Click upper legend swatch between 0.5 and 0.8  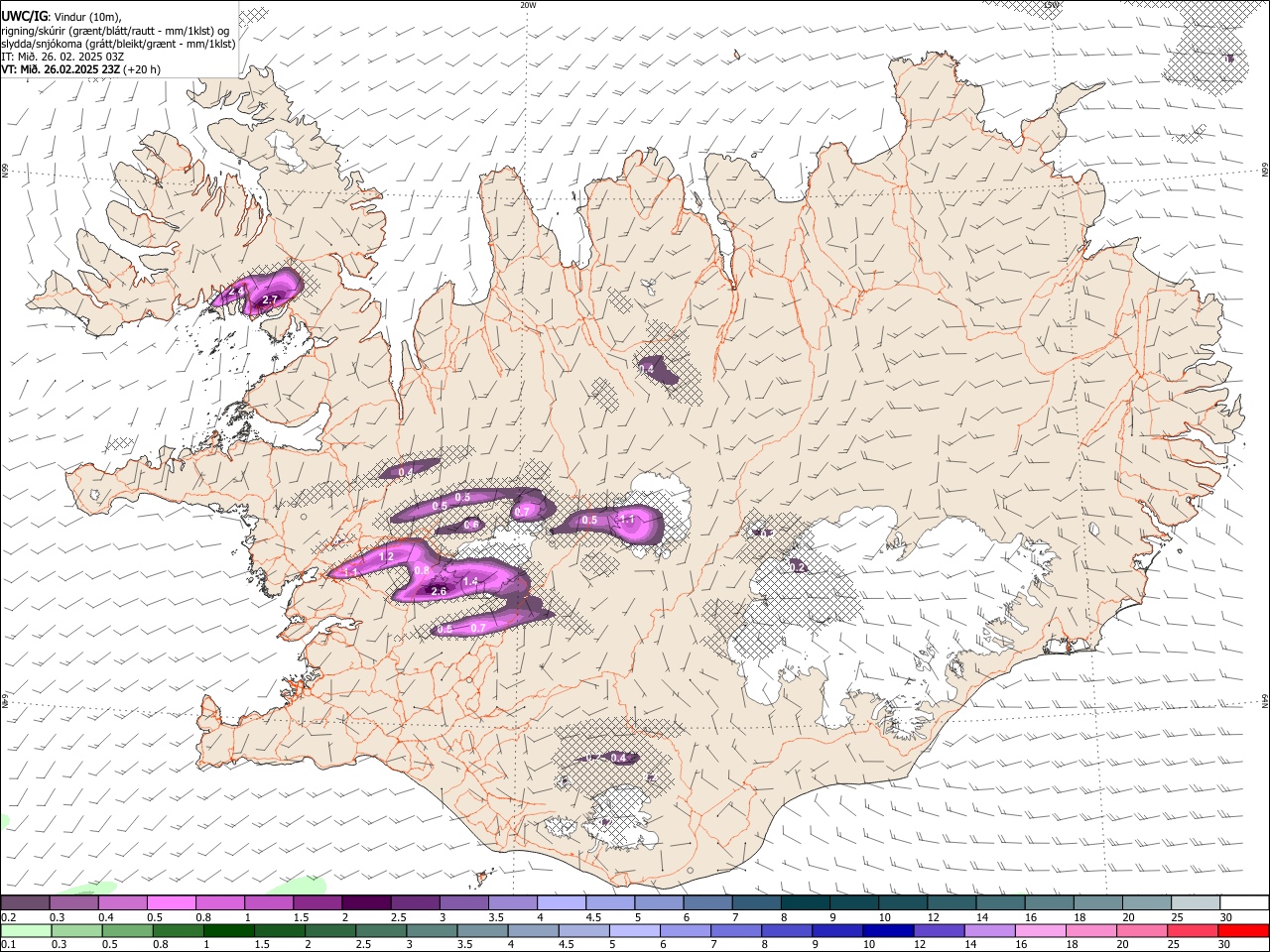click(x=171, y=903)
